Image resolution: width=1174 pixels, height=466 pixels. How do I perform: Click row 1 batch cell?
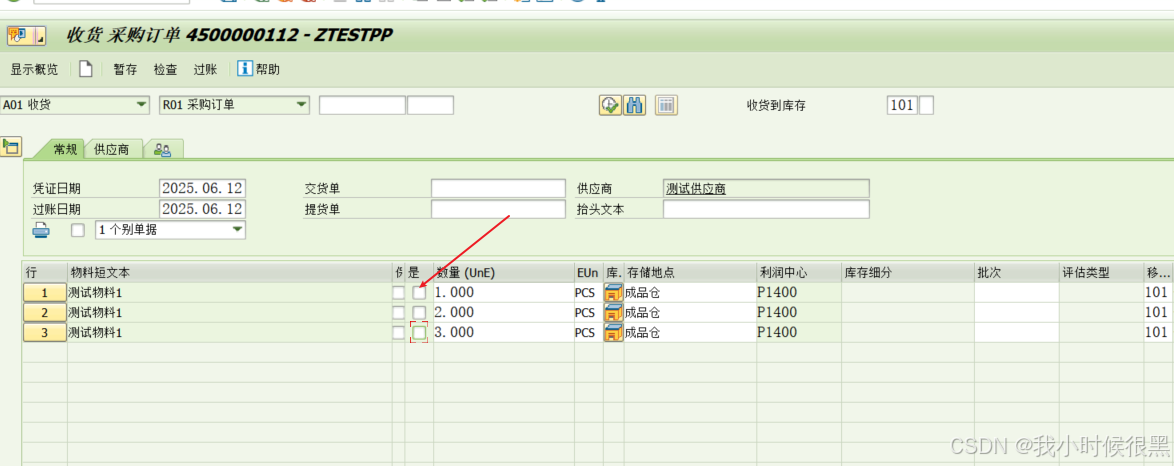point(1016,292)
